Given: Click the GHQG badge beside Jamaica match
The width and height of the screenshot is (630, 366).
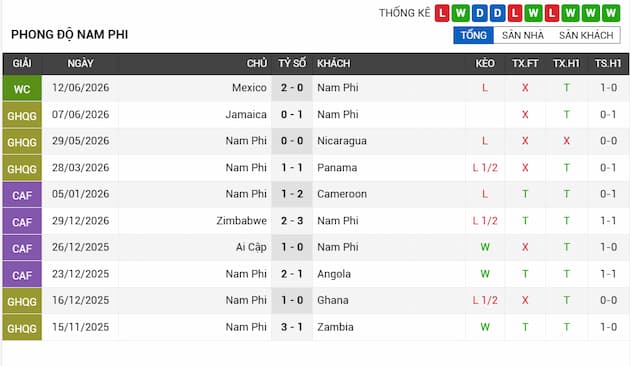Looking at the screenshot, I should click(x=22, y=115).
